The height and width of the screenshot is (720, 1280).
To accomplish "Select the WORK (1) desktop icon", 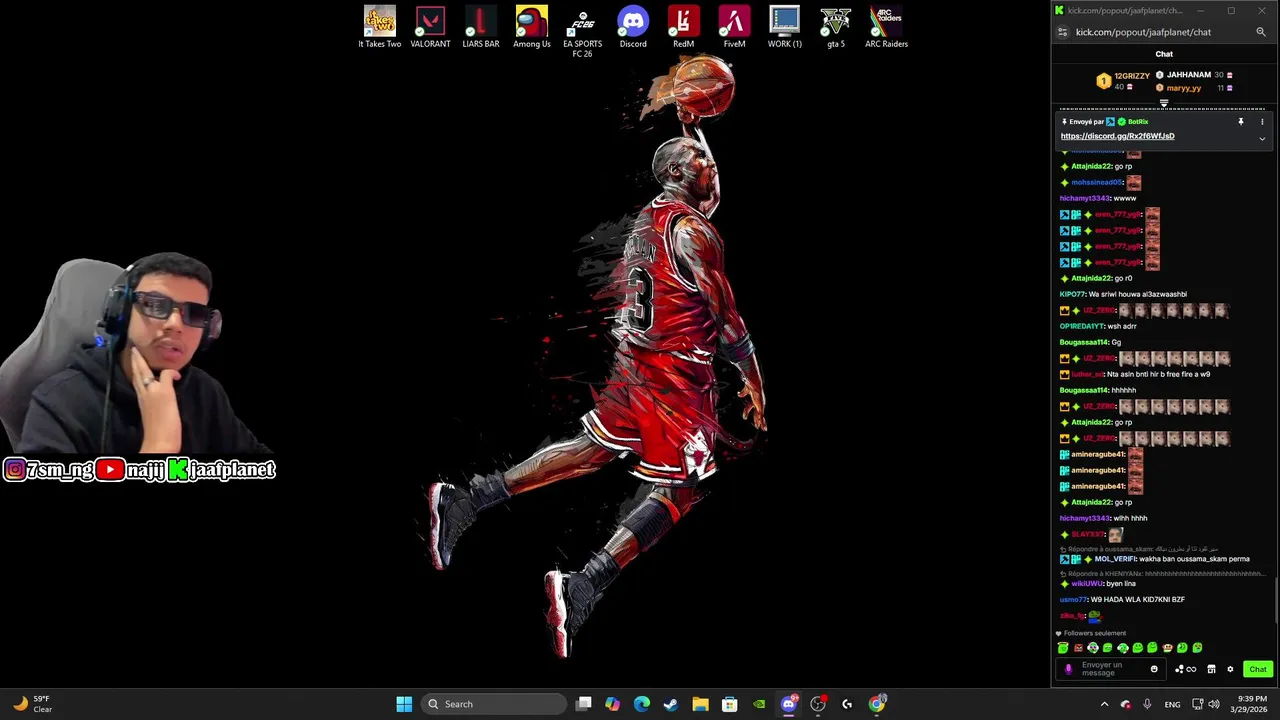I will [x=785, y=27].
